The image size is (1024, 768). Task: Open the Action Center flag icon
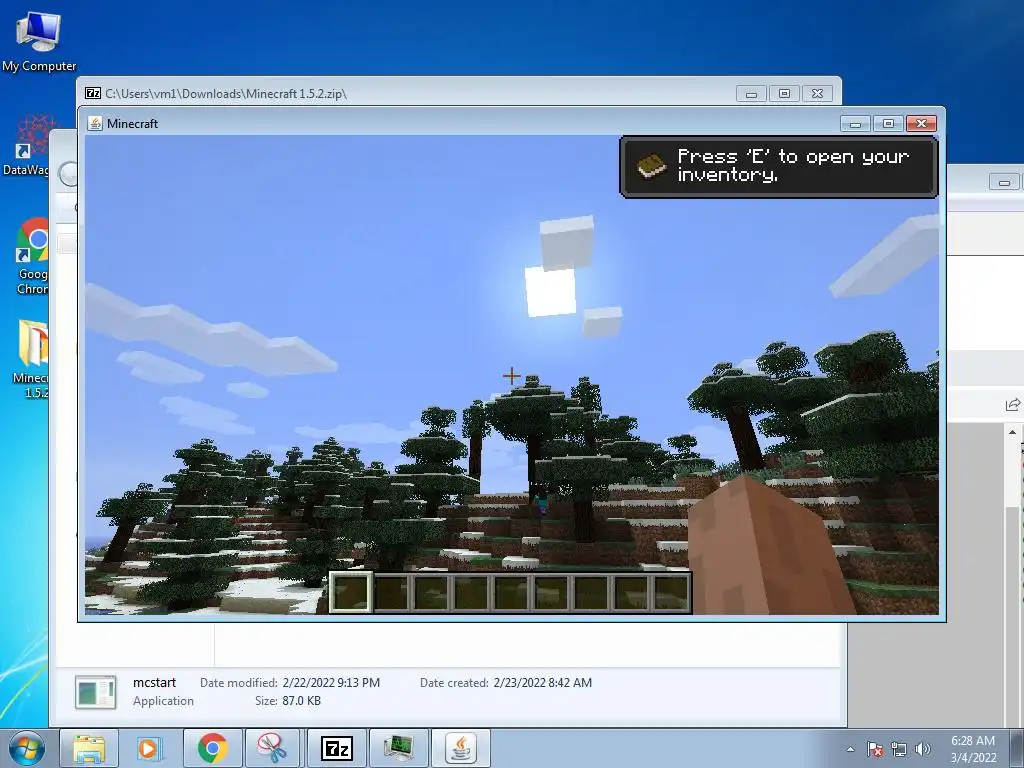[x=875, y=749]
